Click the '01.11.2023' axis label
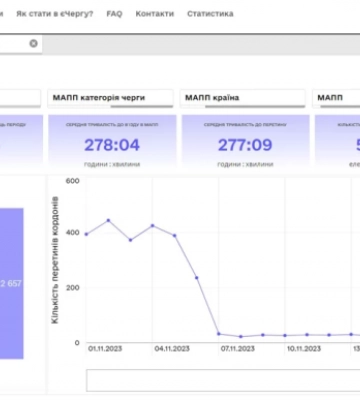The image size is (360, 400). [x=105, y=349]
